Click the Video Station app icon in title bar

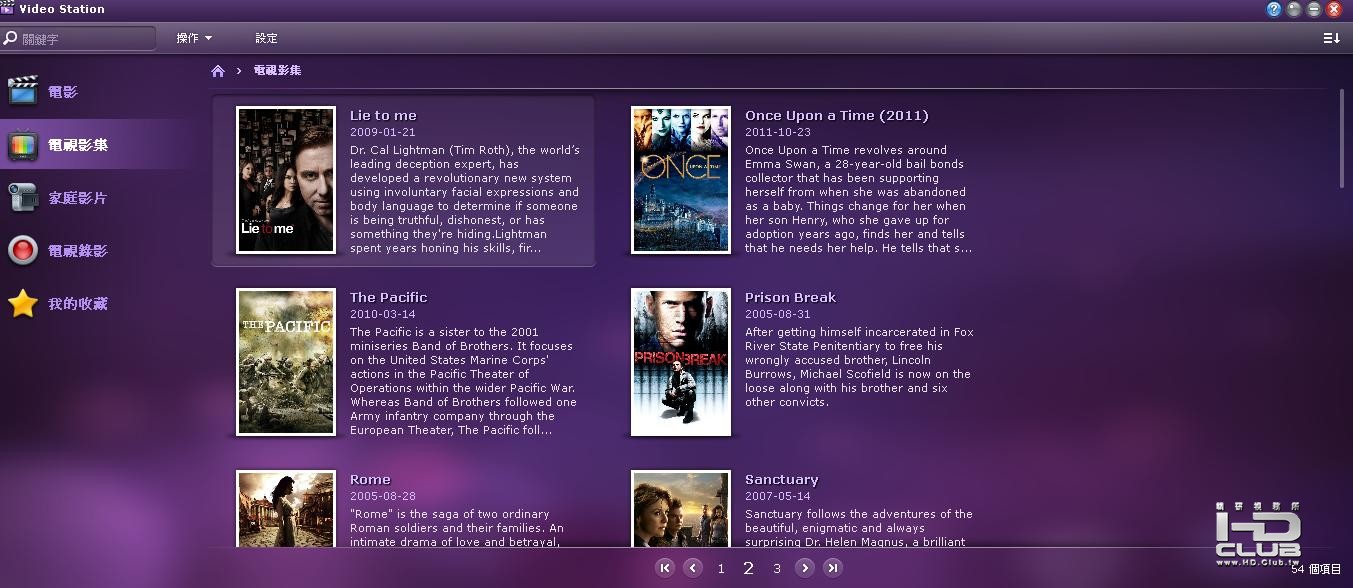coord(8,8)
